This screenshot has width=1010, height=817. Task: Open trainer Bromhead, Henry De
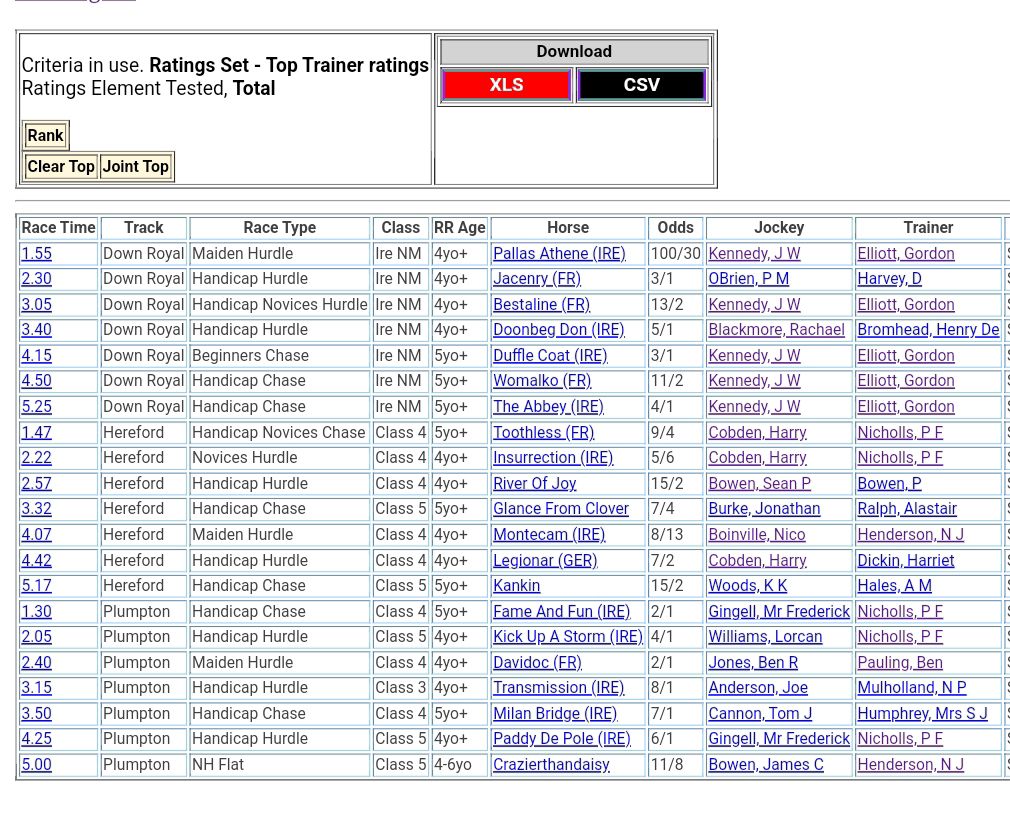927,330
